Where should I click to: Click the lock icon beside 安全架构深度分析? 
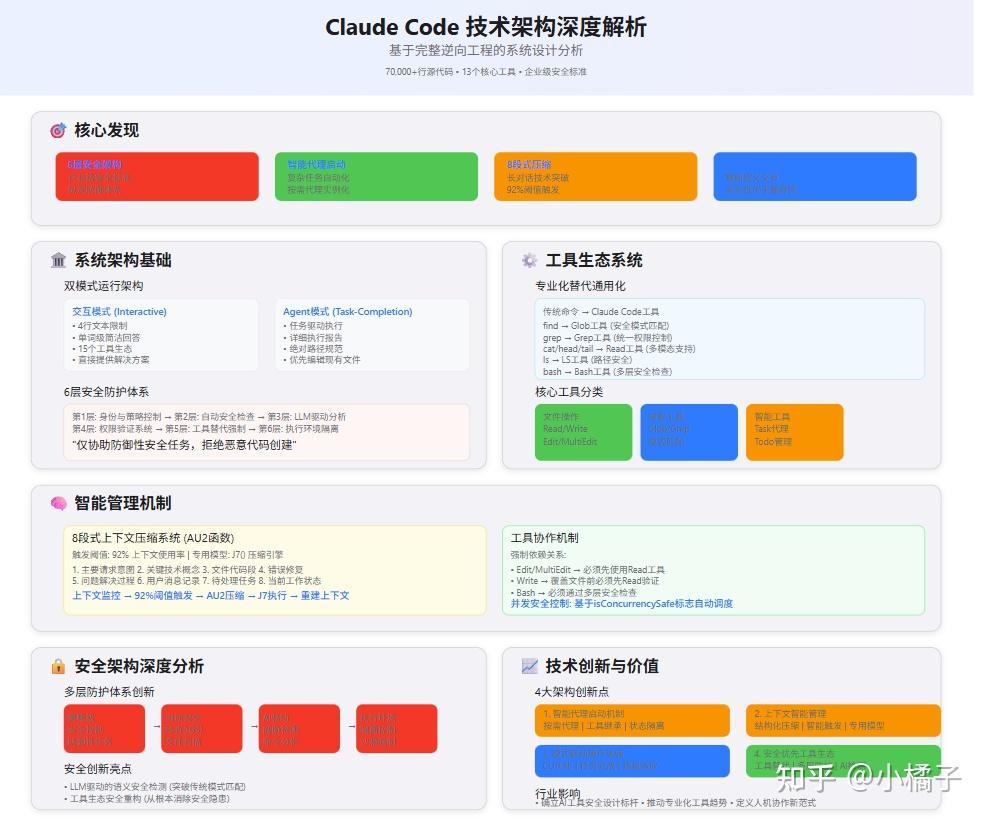58,666
